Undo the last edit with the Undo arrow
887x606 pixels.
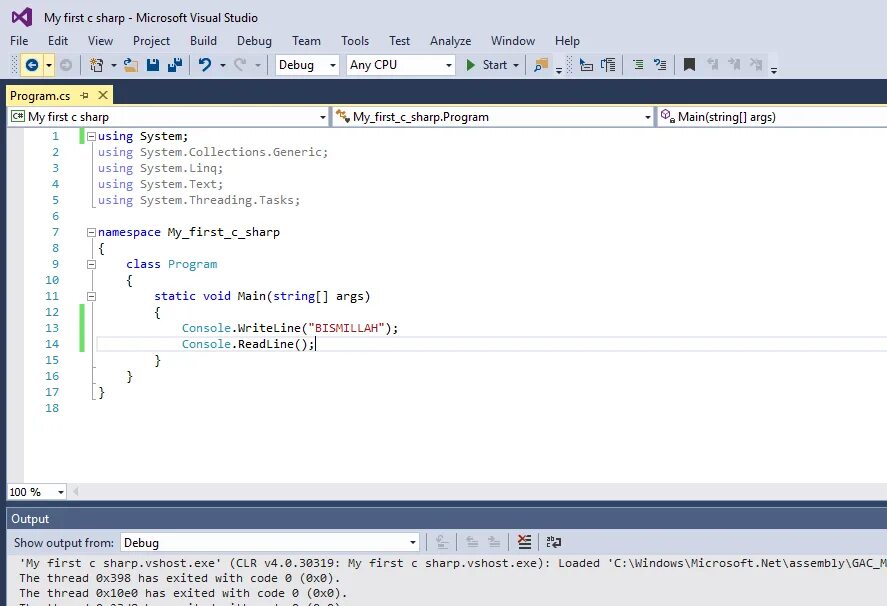click(205, 65)
